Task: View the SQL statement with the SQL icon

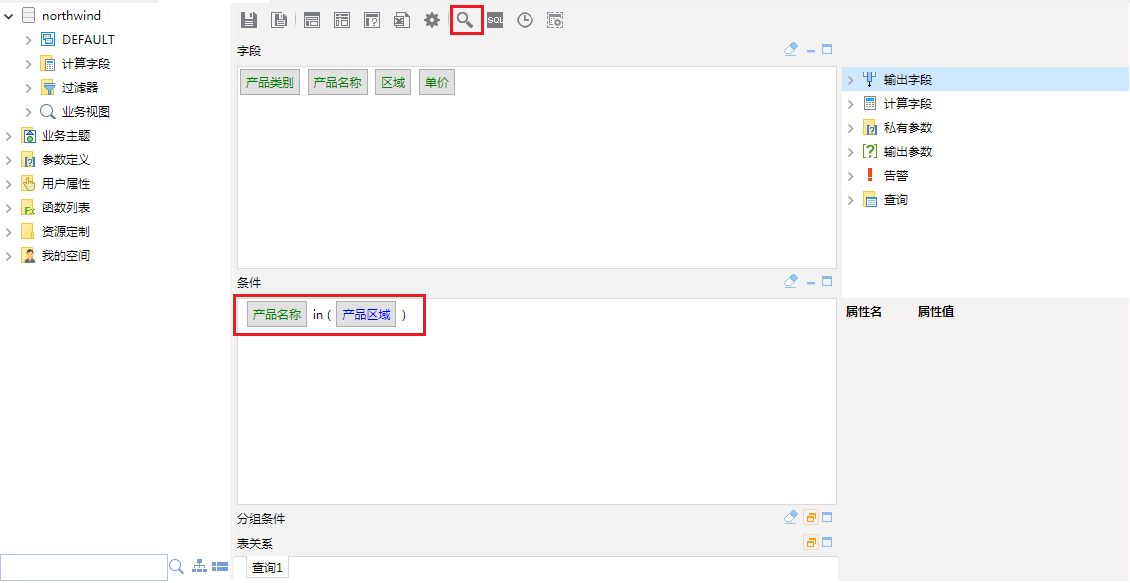Action: click(x=495, y=20)
